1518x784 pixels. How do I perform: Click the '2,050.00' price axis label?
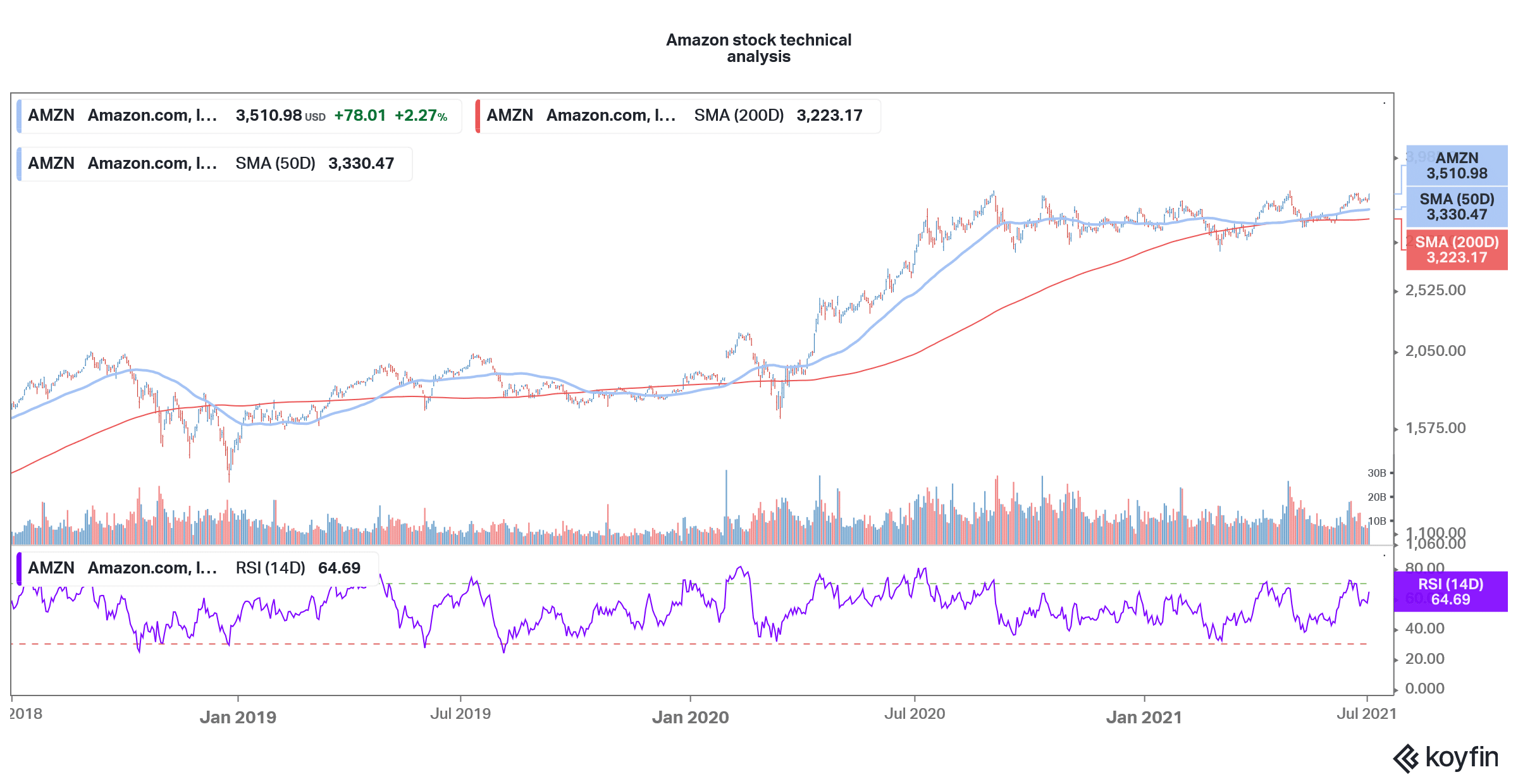click(1435, 351)
